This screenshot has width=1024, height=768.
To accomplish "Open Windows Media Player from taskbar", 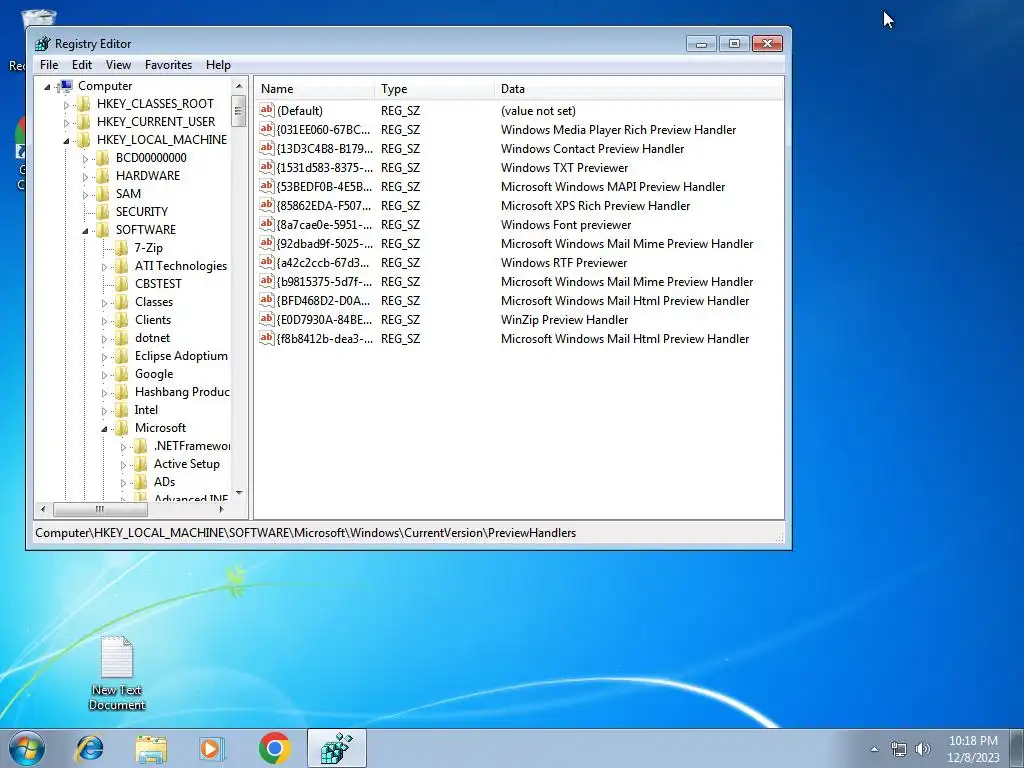I will [x=211, y=748].
